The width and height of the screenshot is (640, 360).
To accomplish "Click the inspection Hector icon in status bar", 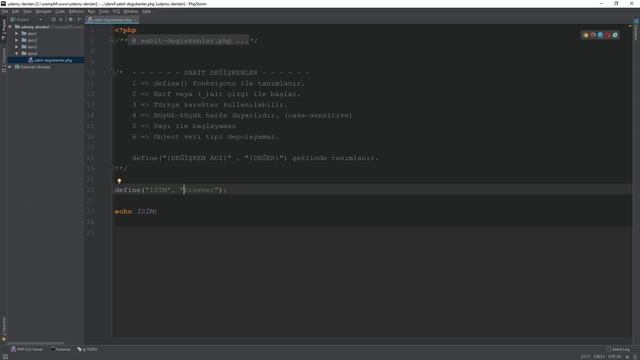I will tap(636, 357).
